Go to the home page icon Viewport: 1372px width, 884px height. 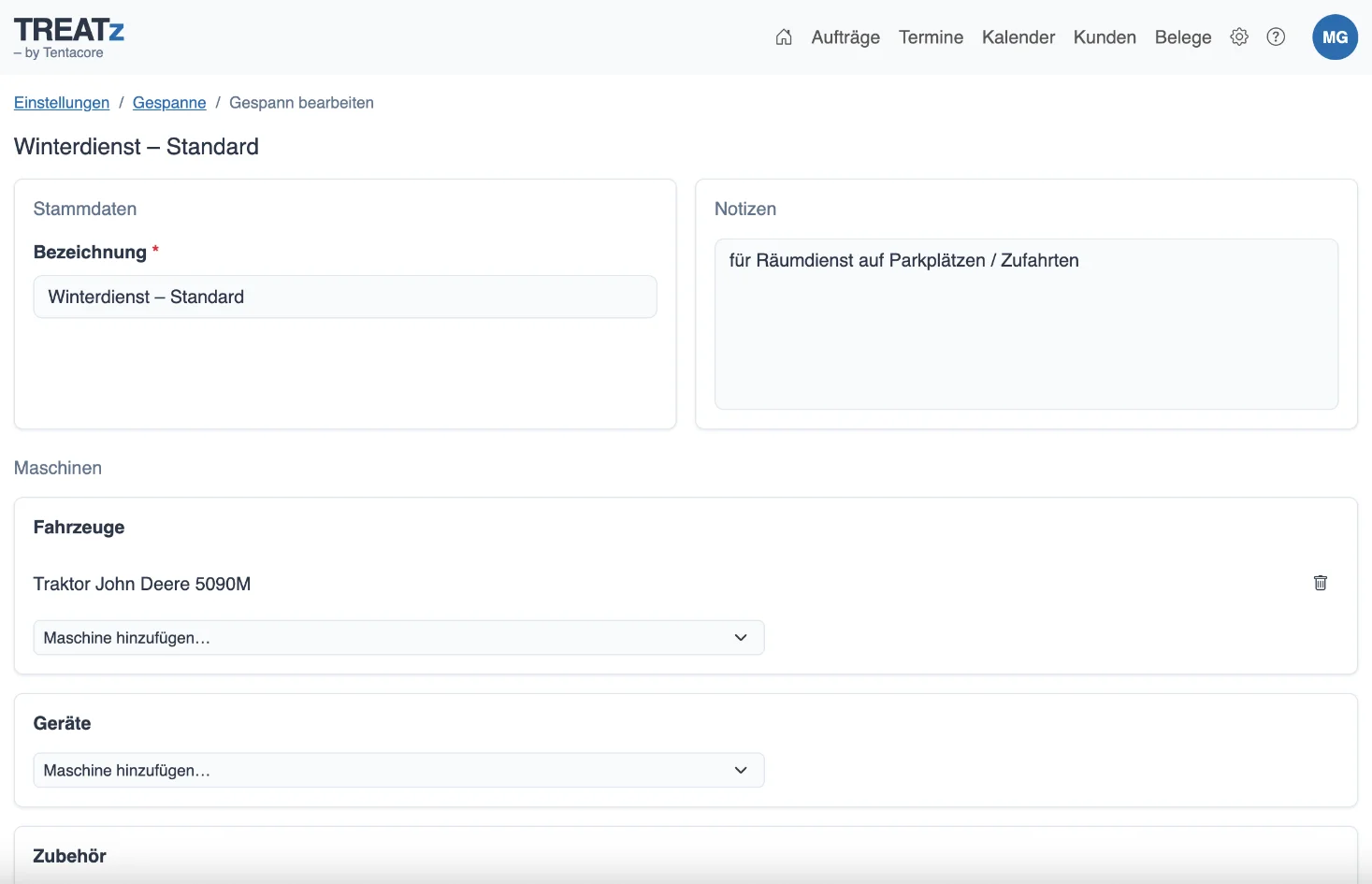tap(784, 37)
